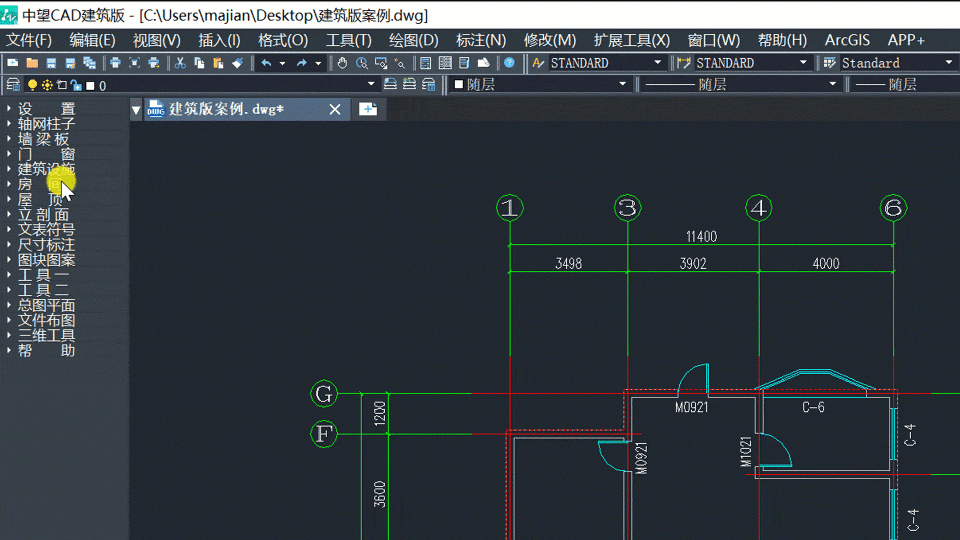Click the Make Object's Layer Current icon
This screenshot has height=540, width=960.
[390, 84]
